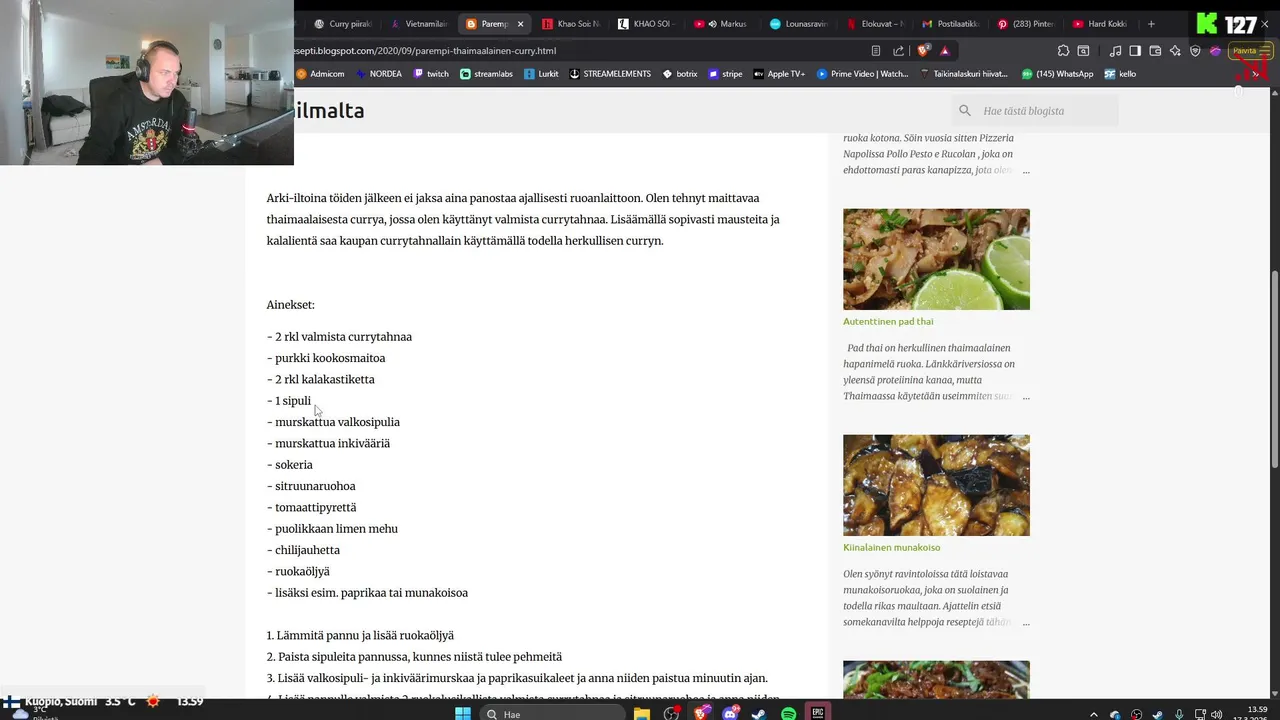This screenshot has height=720, width=1280.
Task: Click the taskbar clock showing 13.59
Action: [1257, 709]
